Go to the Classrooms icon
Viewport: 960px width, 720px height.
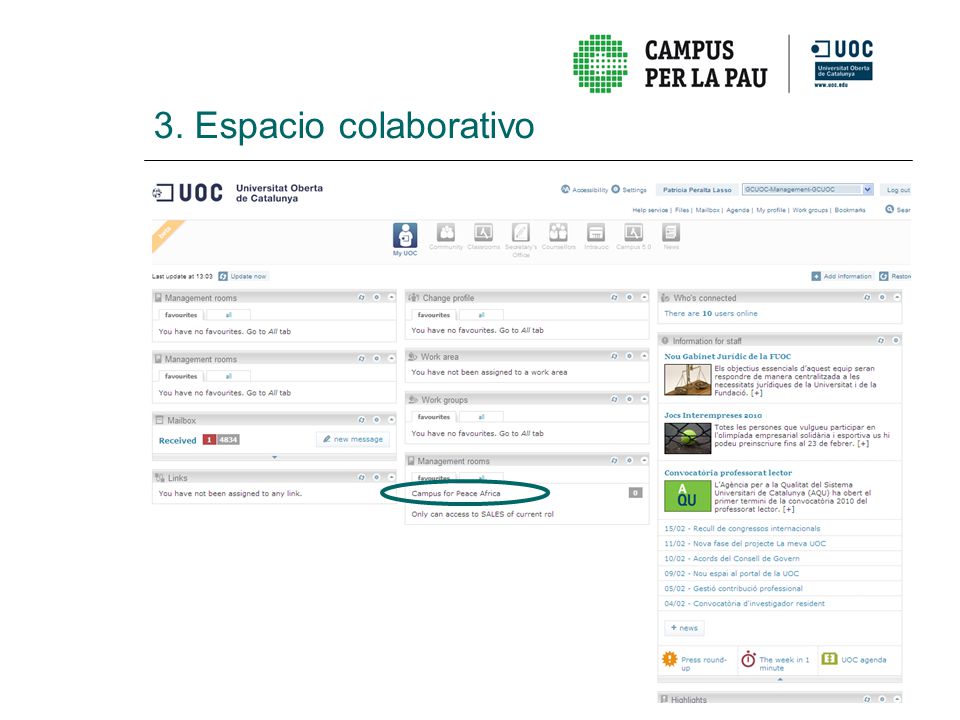click(x=484, y=233)
